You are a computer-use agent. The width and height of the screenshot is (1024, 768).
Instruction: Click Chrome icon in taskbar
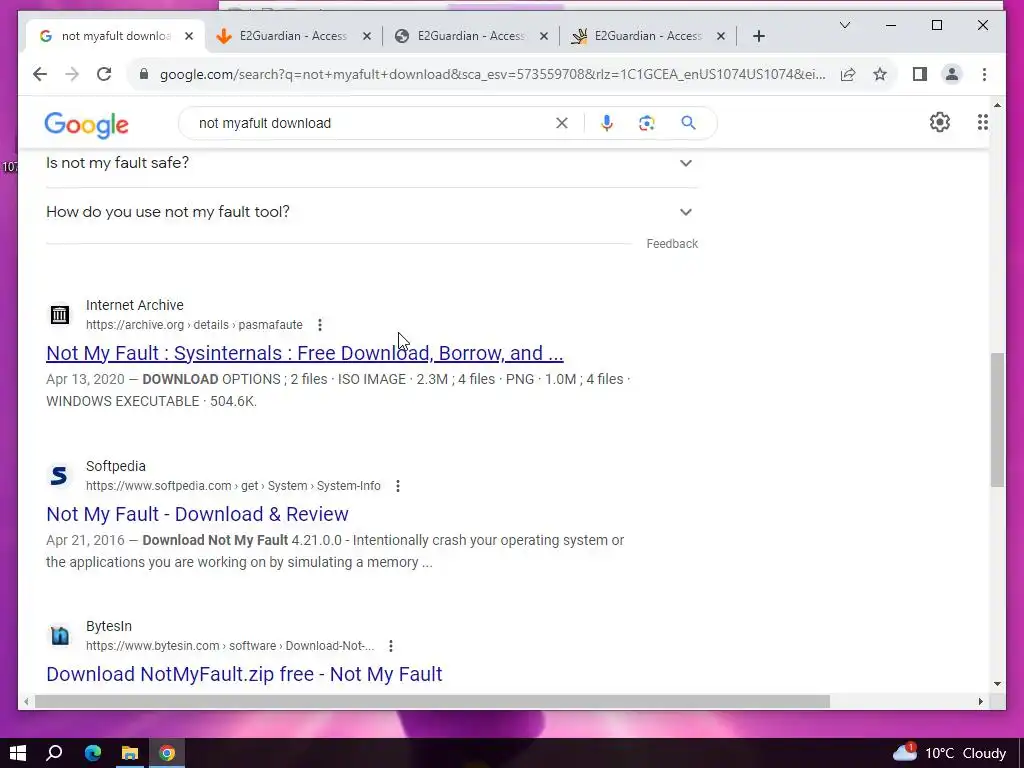point(167,753)
